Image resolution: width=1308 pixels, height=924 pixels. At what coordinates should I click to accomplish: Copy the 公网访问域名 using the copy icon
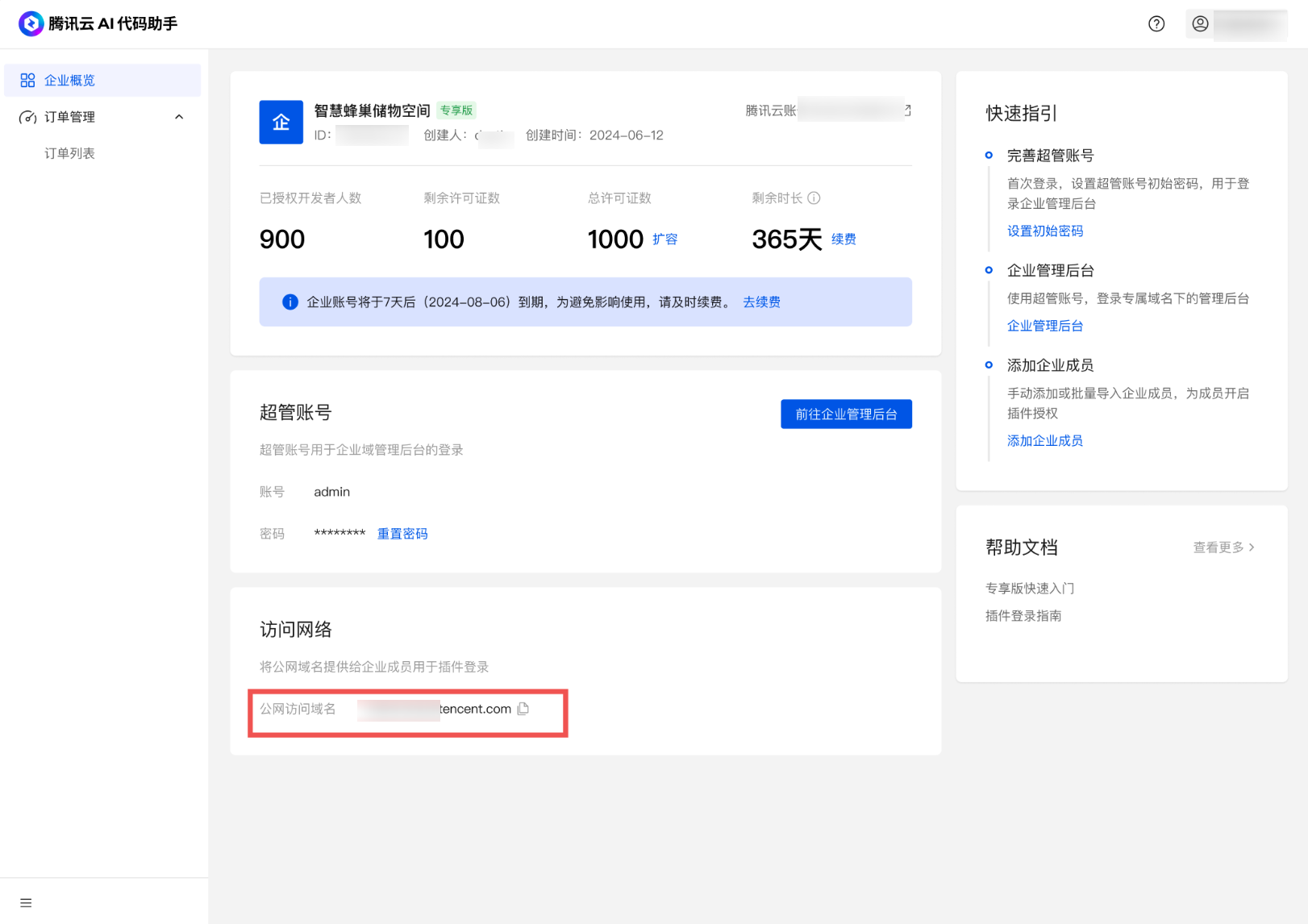point(523,709)
